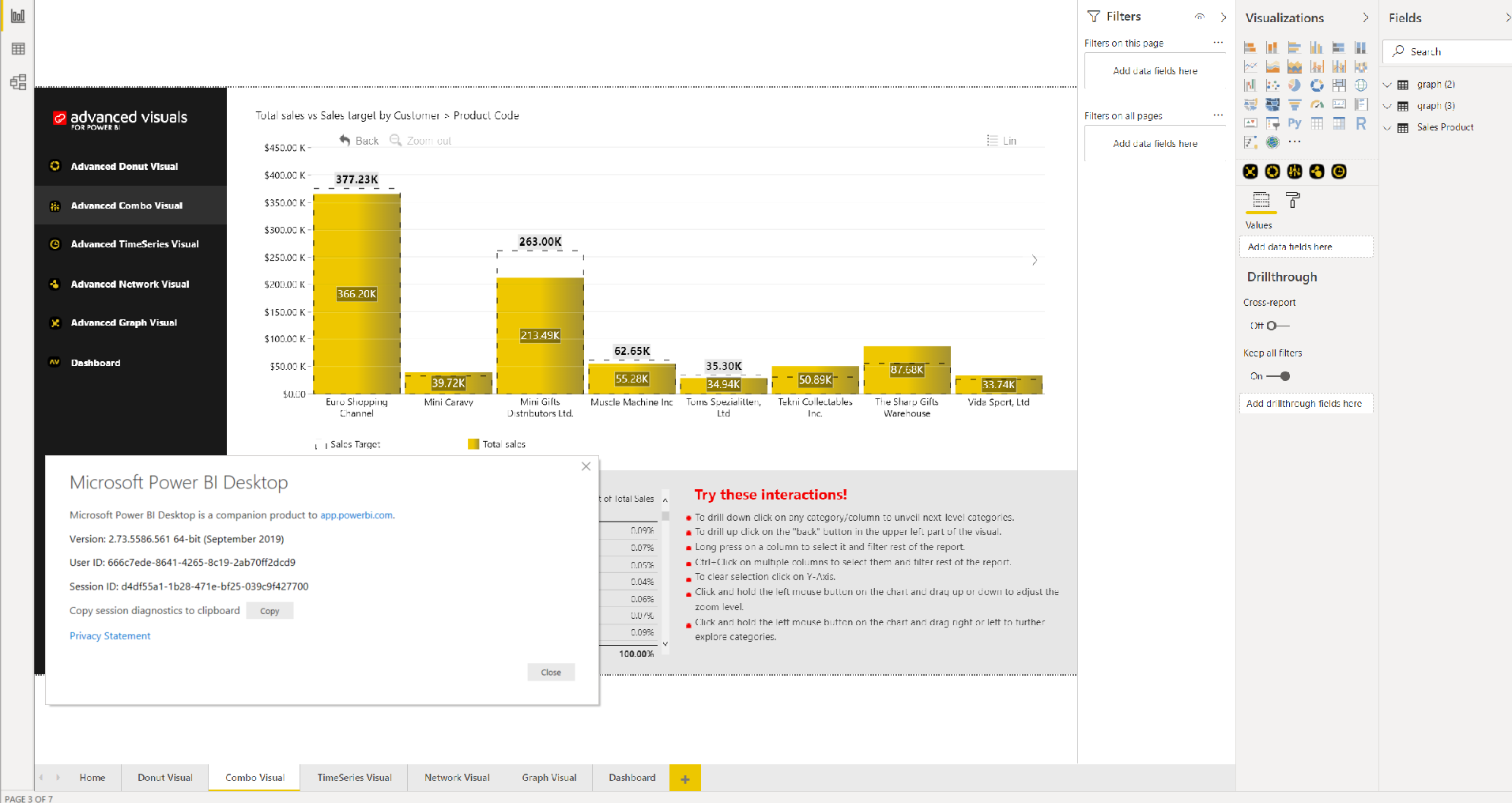The height and width of the screenshot is (803, 1512).
Task: Open the Fields well pane icon
Action: [1261, 201]
